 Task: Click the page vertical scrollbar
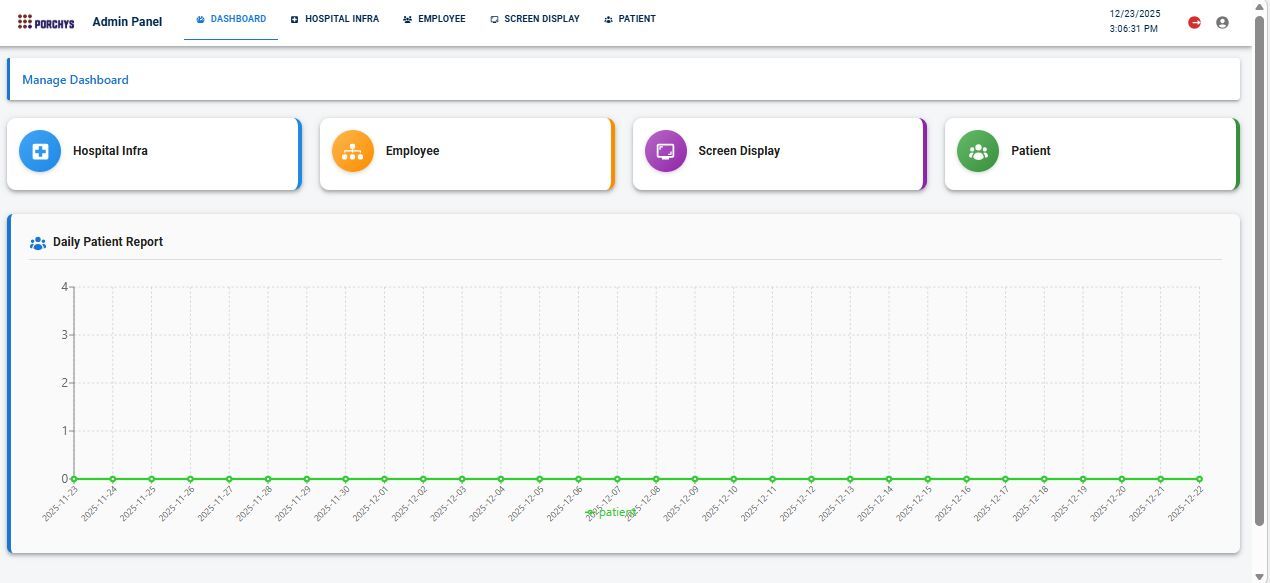[x=1259, y=270]
